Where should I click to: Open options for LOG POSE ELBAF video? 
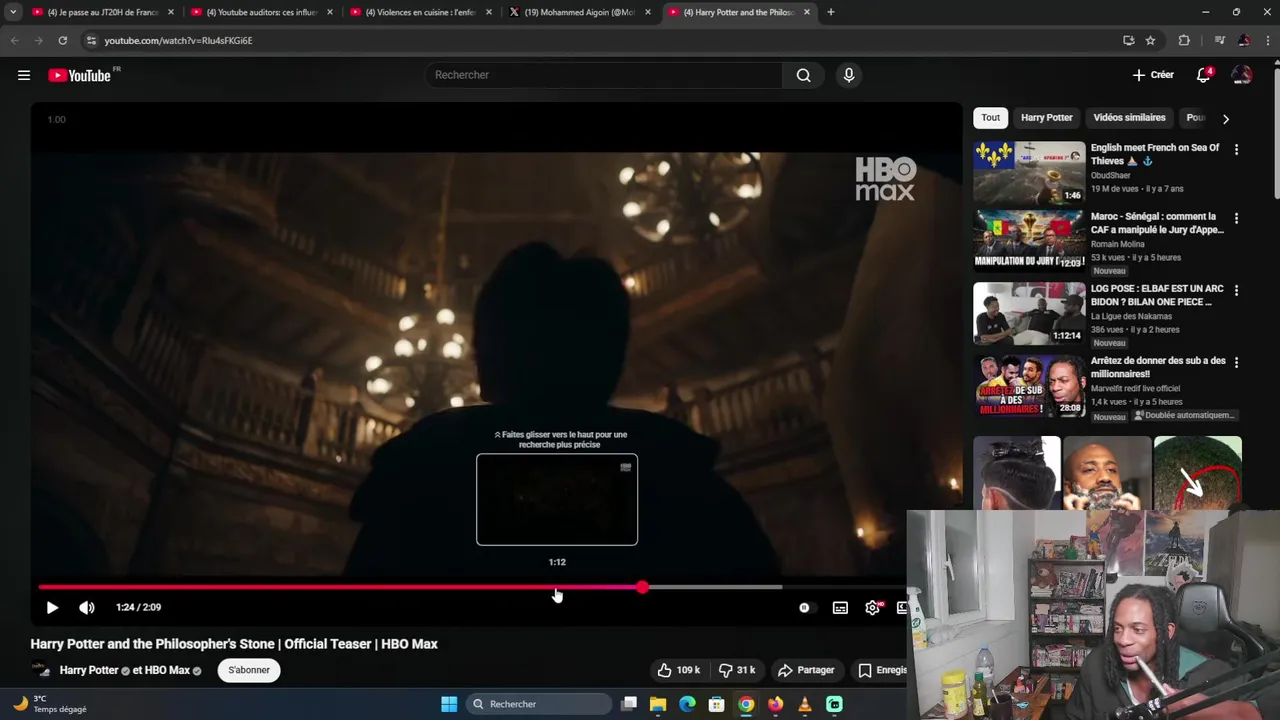coord(1236,290)
